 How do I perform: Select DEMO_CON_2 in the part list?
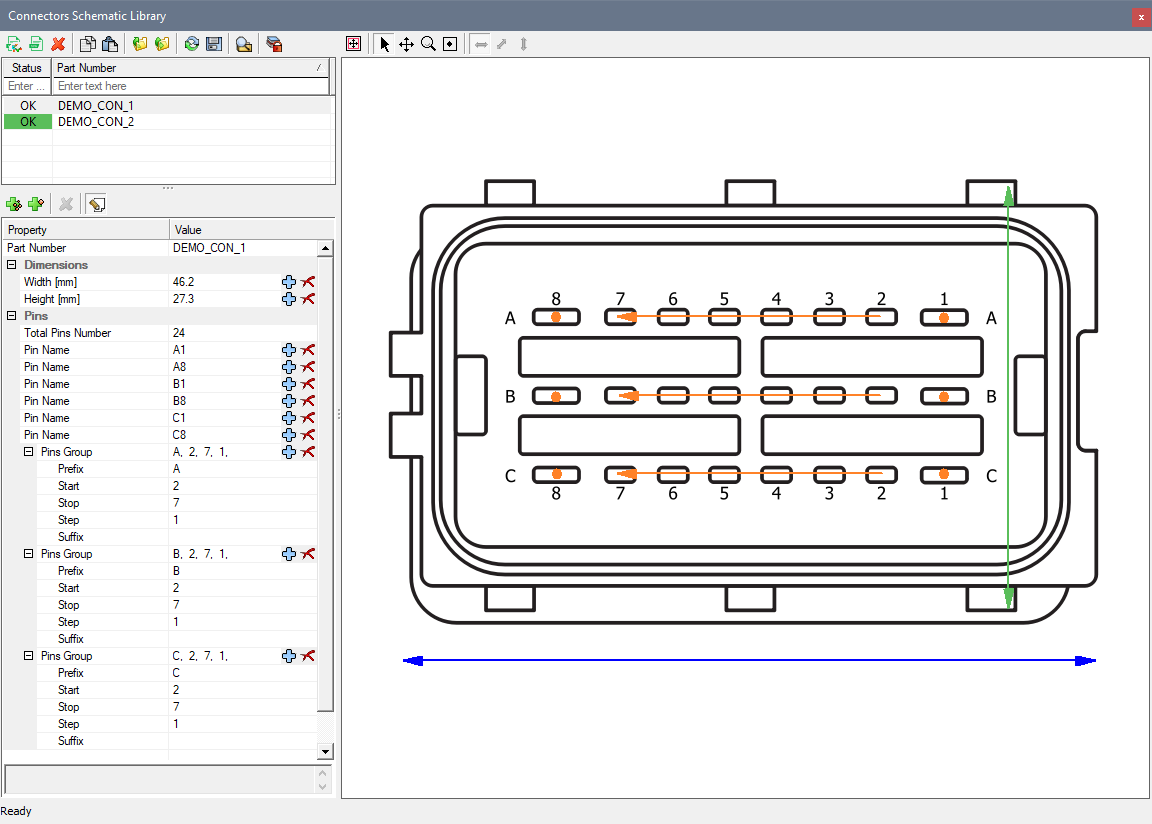point(96,122)
